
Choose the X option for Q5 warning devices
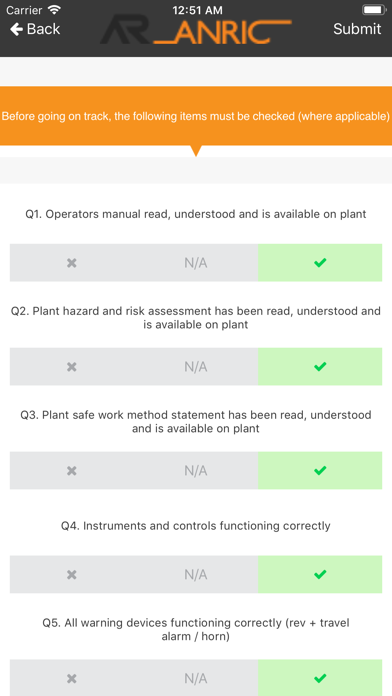click(x=71, y=678)
